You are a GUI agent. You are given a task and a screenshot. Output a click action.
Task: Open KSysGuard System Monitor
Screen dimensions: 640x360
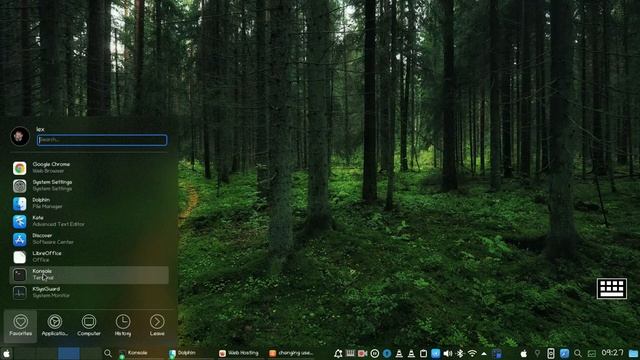[89, 292]
